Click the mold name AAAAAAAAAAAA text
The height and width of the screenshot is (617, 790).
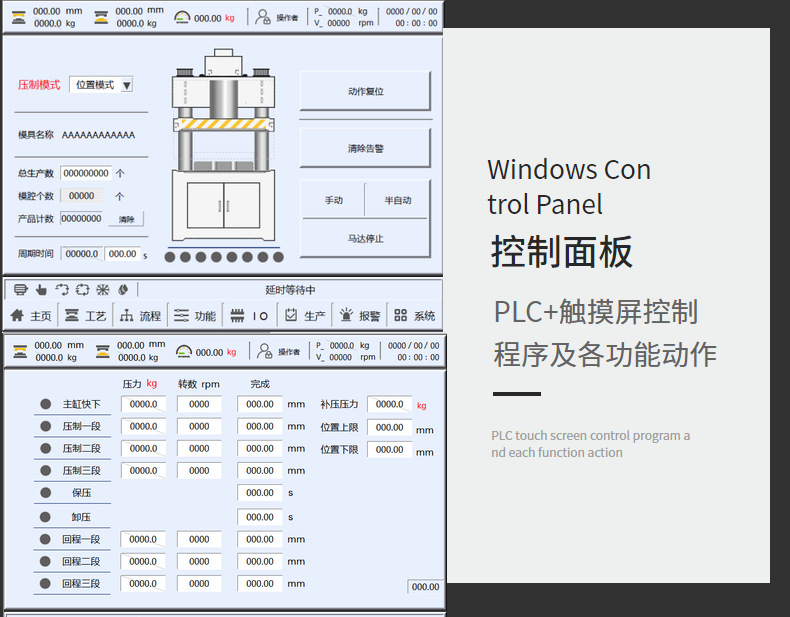[98, 135]
